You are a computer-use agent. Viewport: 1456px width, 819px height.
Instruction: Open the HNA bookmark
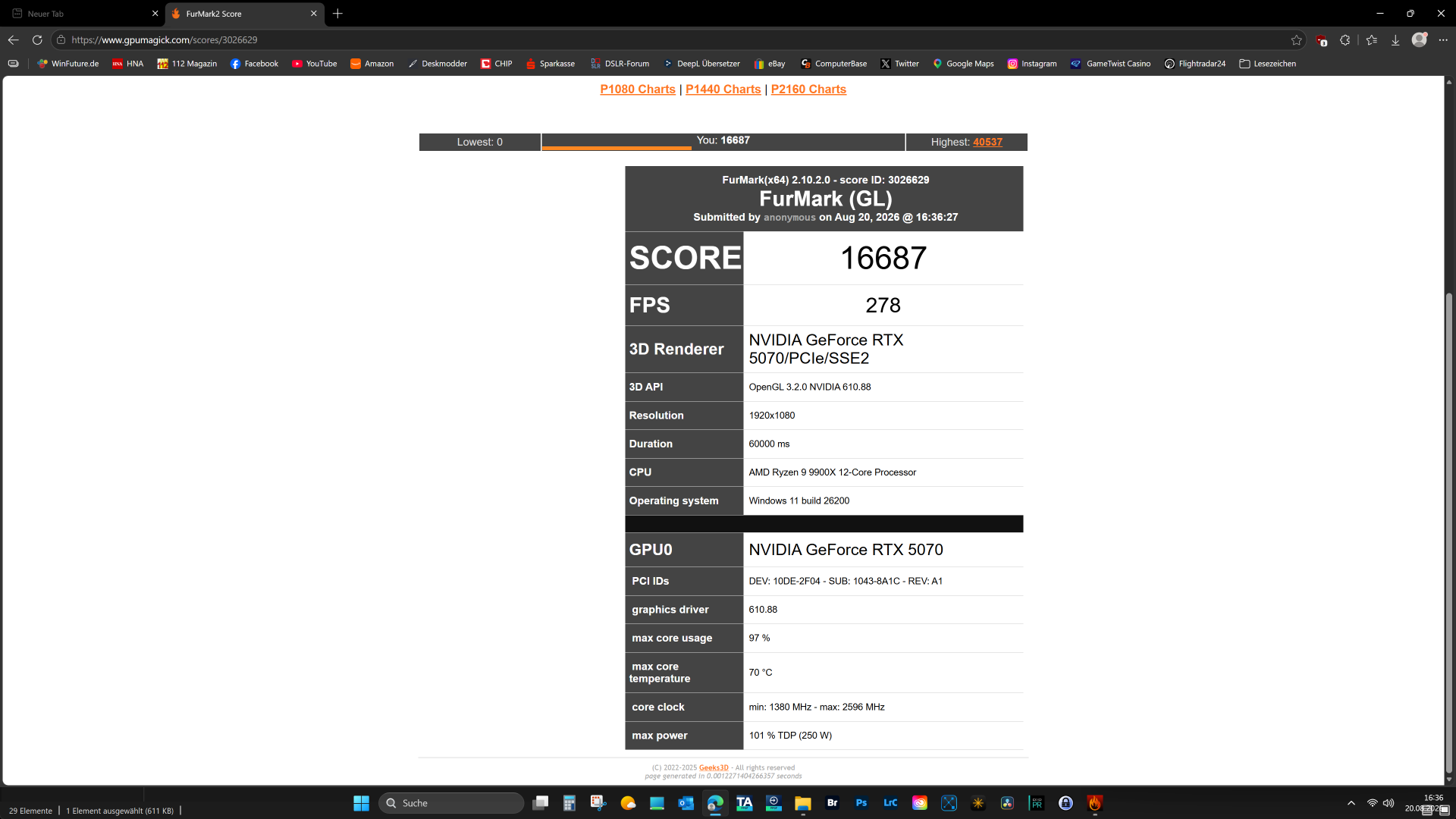tap(127, 64)
